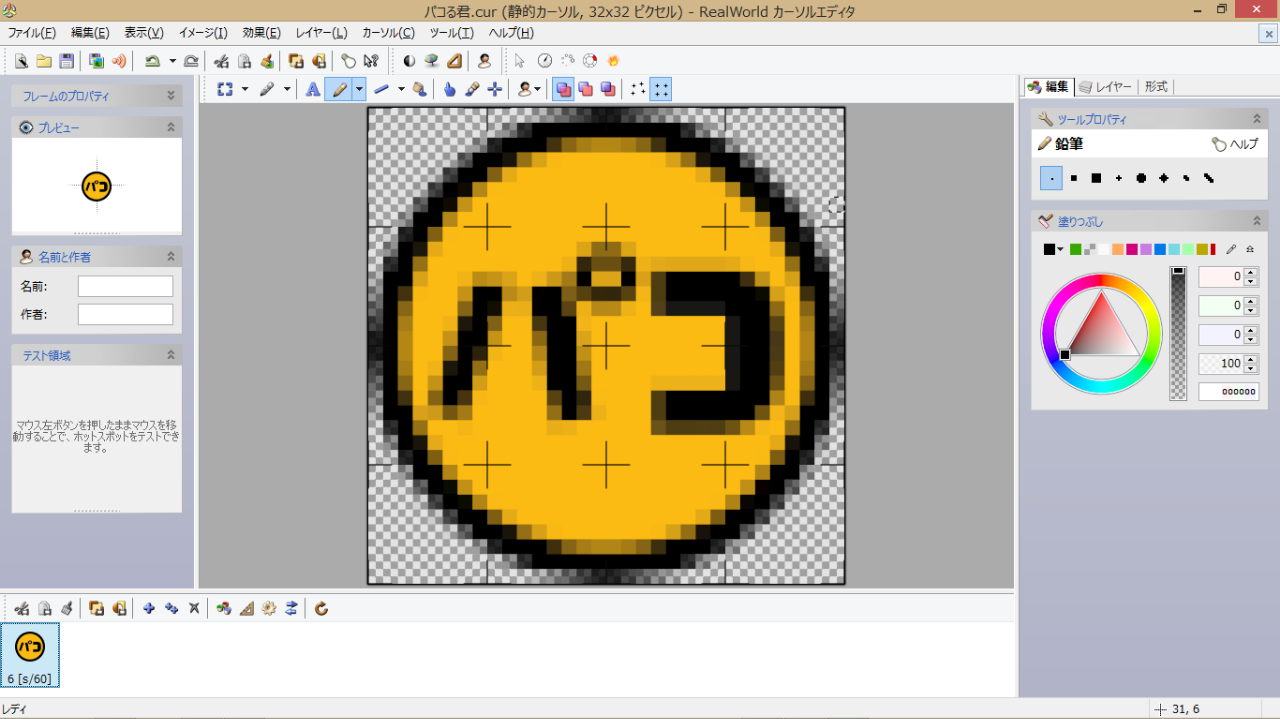This screenshot has height=719, width=1280.
Task: Click the 名前 text input field
Action: [125, 287]
